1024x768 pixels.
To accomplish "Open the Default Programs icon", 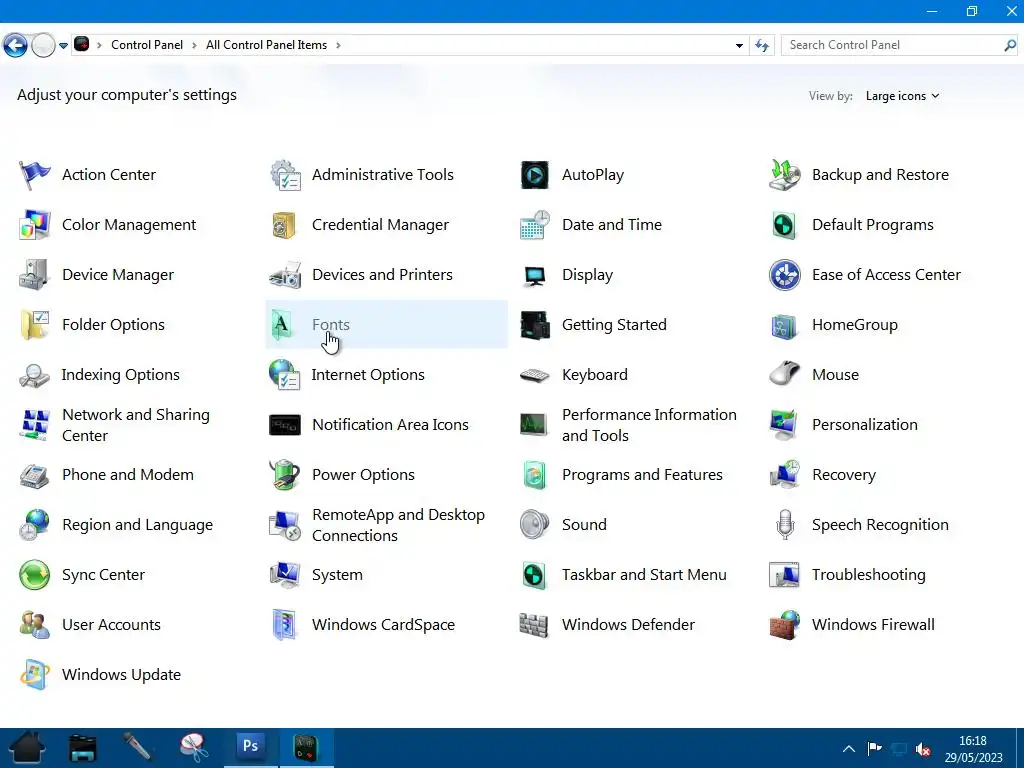I will 784,225.
